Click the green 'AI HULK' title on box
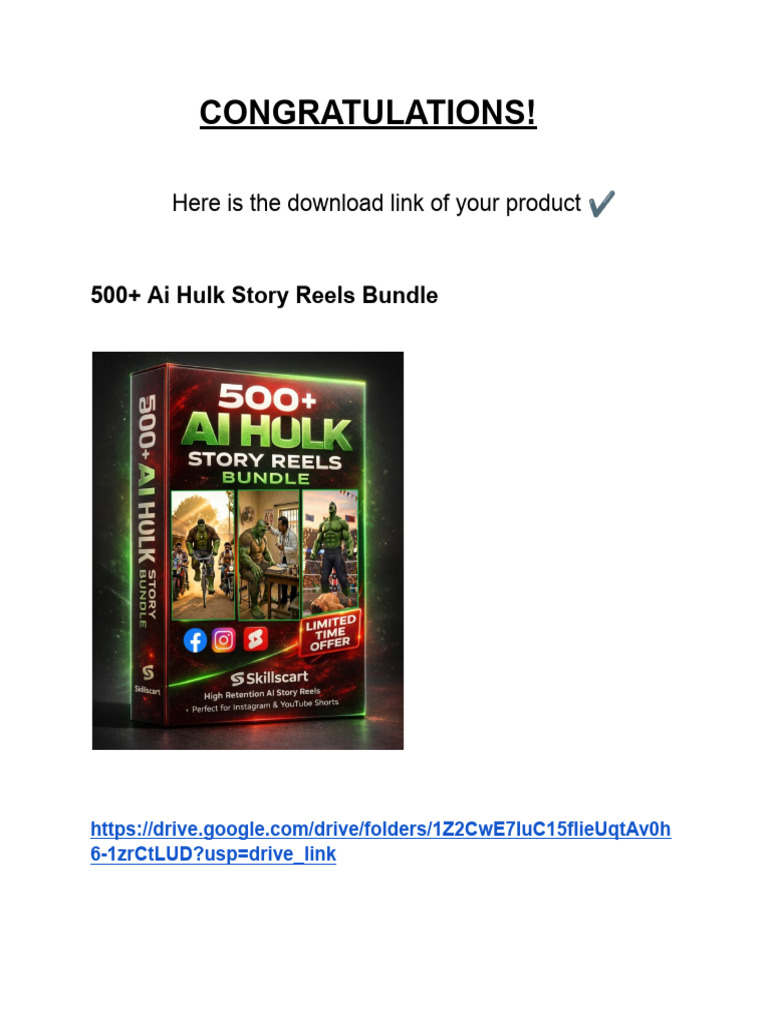Screen dimensions: 768x1024 click(x=266, y=431)
